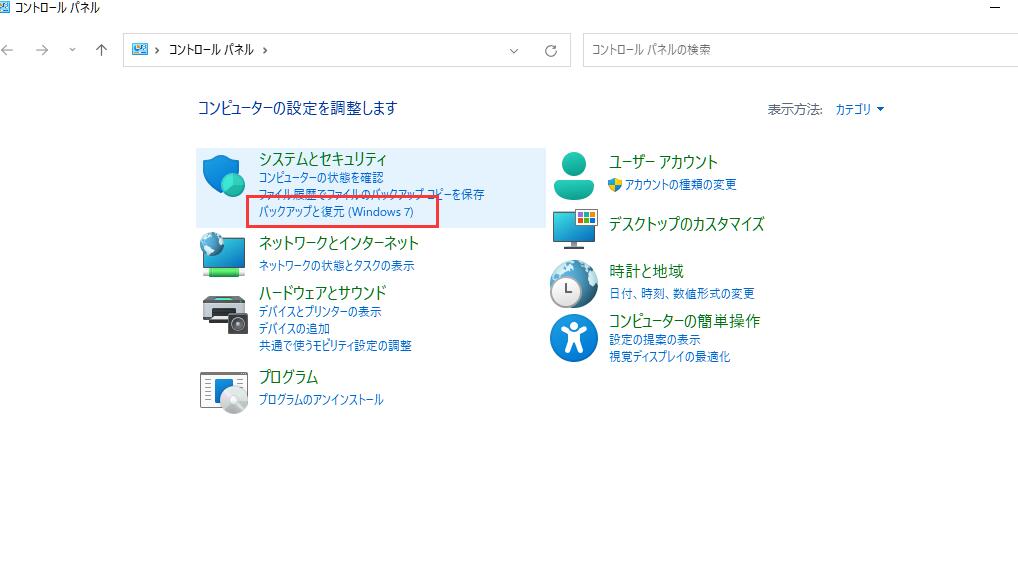Open デバイスとプリンターの表示 link
The height and width of the screenshot is (566, 1018).
[x=320, y=312]
